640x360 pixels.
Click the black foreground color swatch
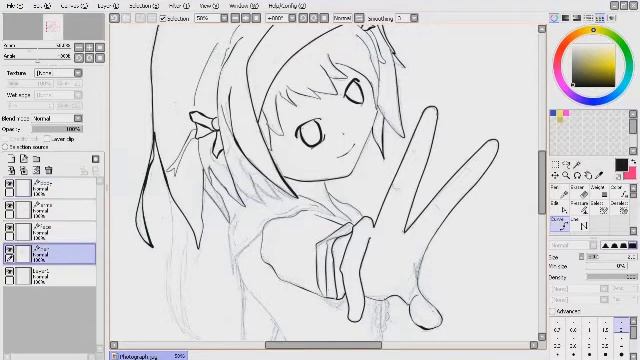coord(621,165)
